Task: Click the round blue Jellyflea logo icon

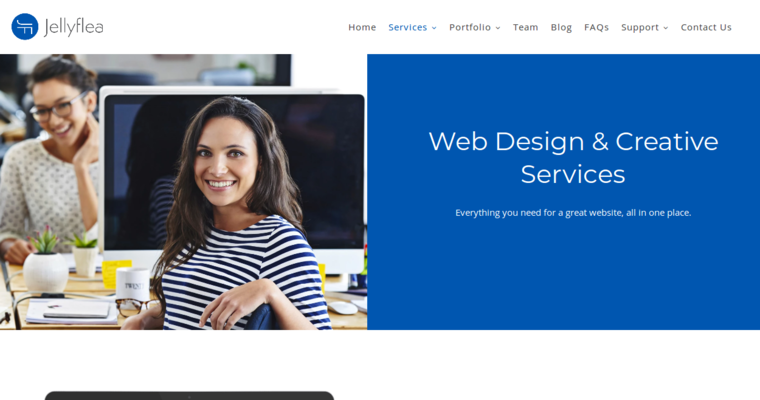Action: tap(25, 27)
